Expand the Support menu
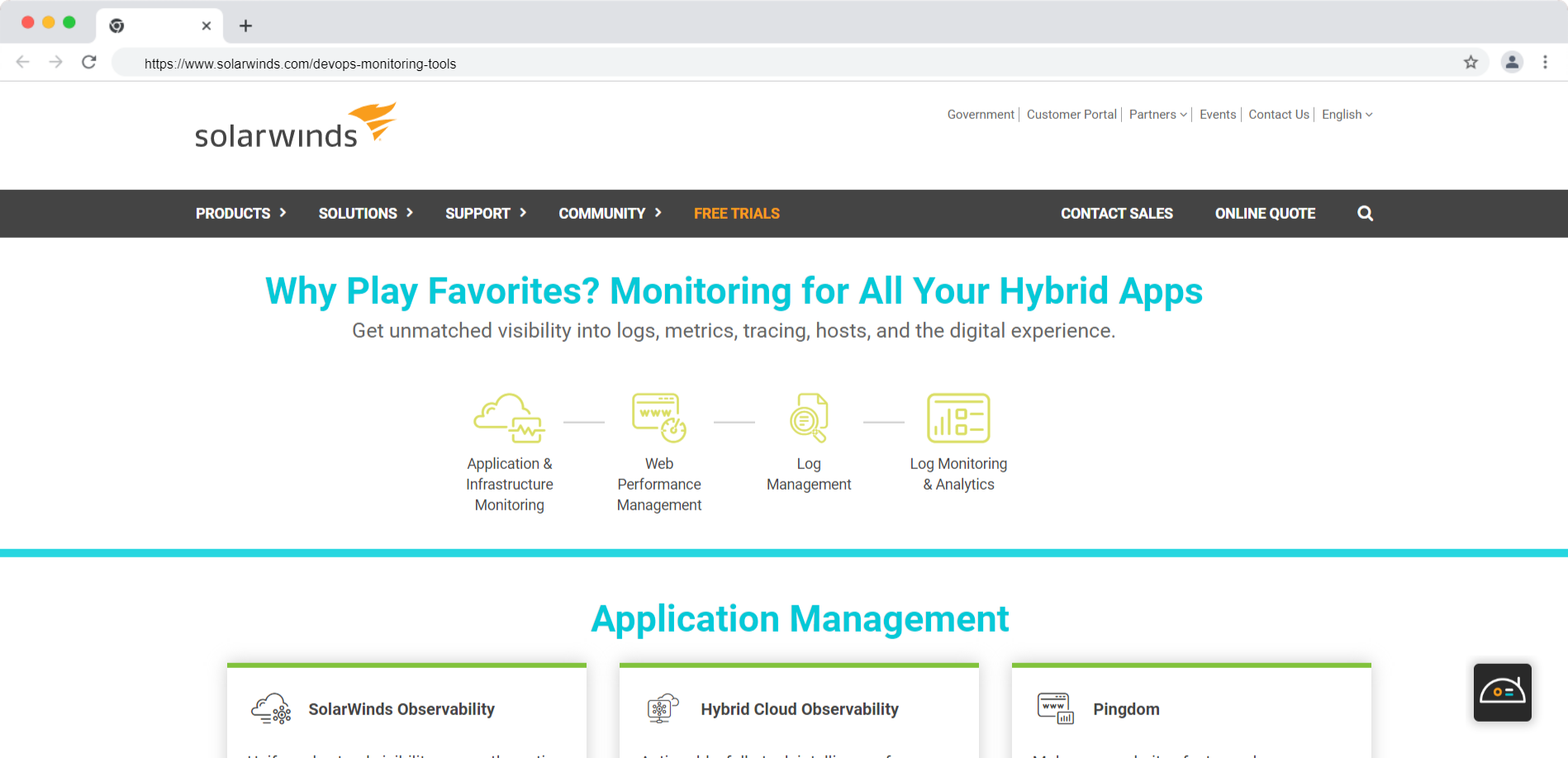This screenshot has width=1568, height=758. click(x=485, y=214)
